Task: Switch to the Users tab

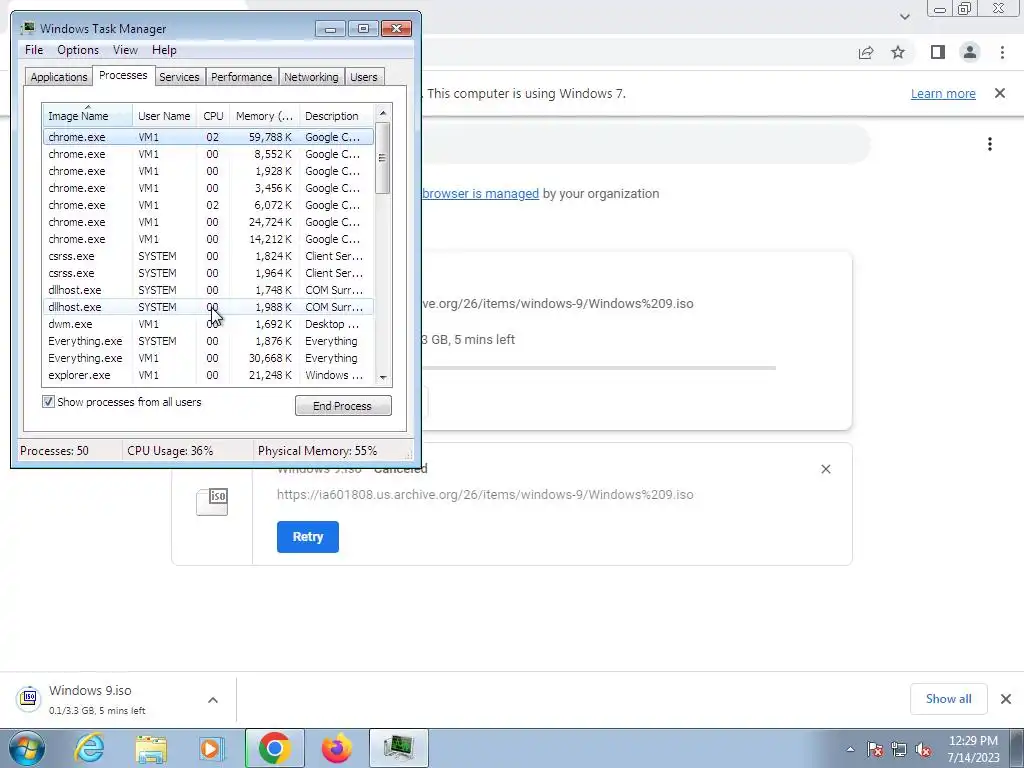Action: pos(364,76)
